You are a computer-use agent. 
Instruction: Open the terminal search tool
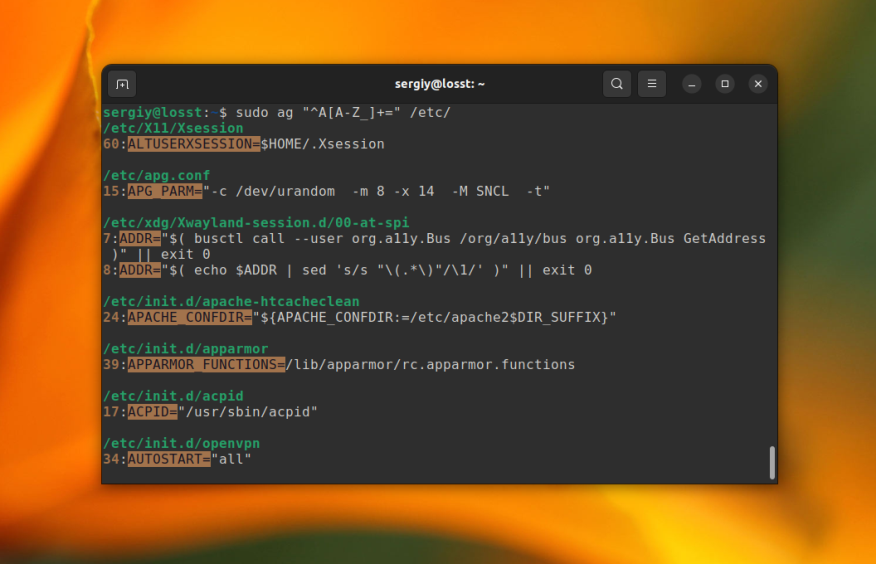pyautogui.click(x=617, y=84)
